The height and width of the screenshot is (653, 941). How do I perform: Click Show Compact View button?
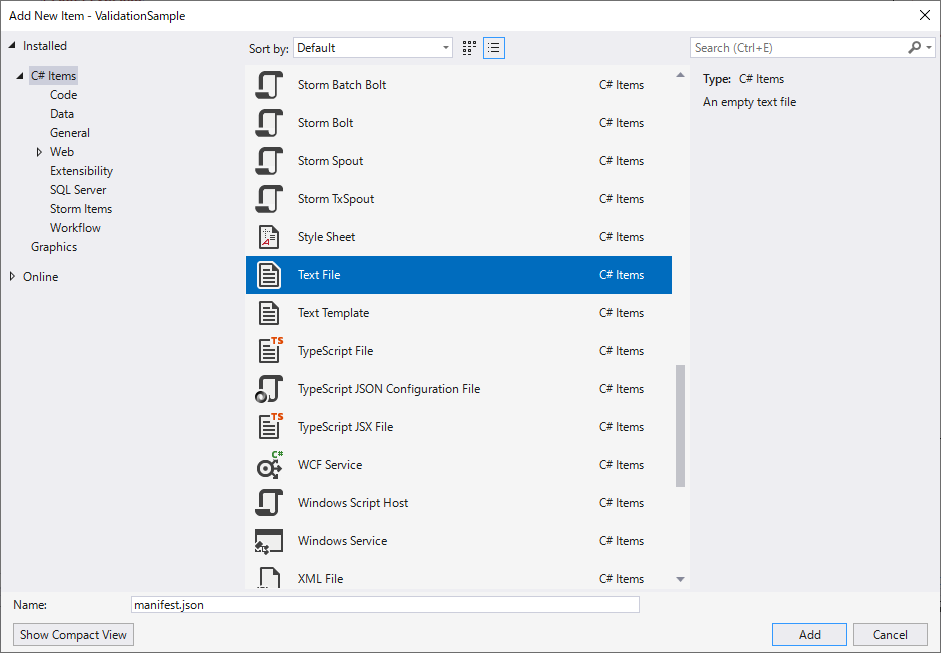coord(73,635)
